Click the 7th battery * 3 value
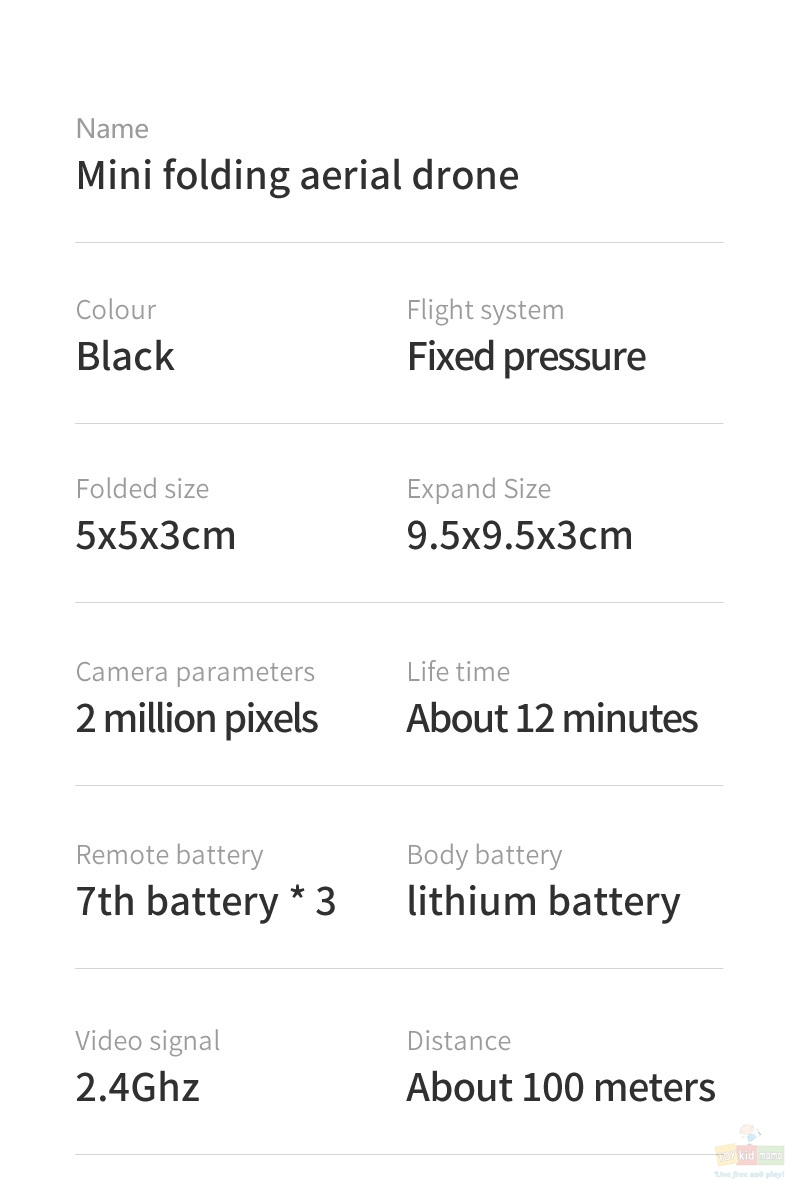The image size is (790, 1182). (206, 902)
